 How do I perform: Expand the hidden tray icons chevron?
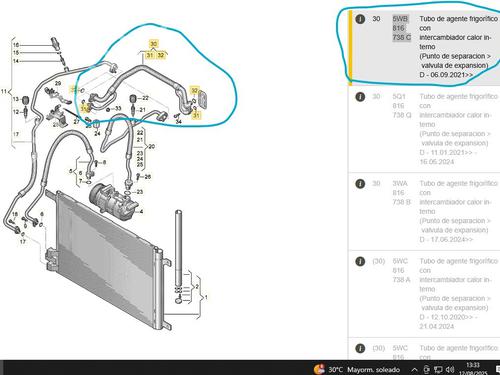[414, 369]
